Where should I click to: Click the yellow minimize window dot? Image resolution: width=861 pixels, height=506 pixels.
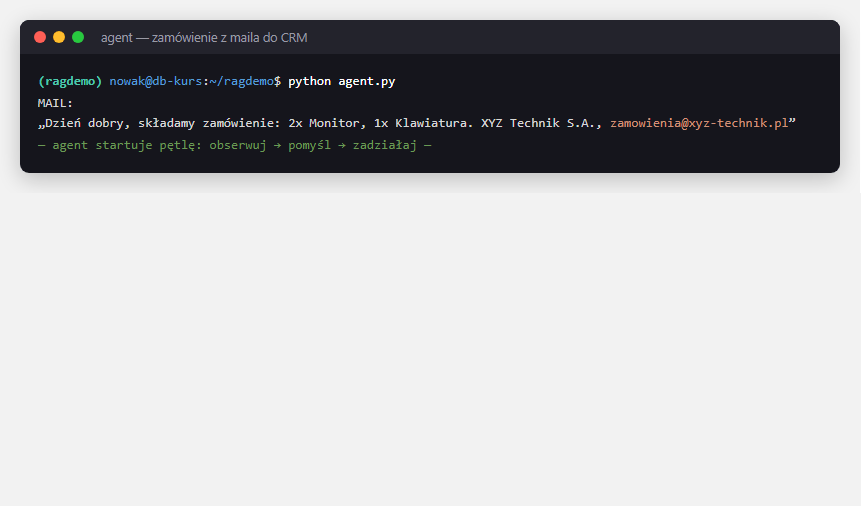pyautogui.click(x=59, y=37)
